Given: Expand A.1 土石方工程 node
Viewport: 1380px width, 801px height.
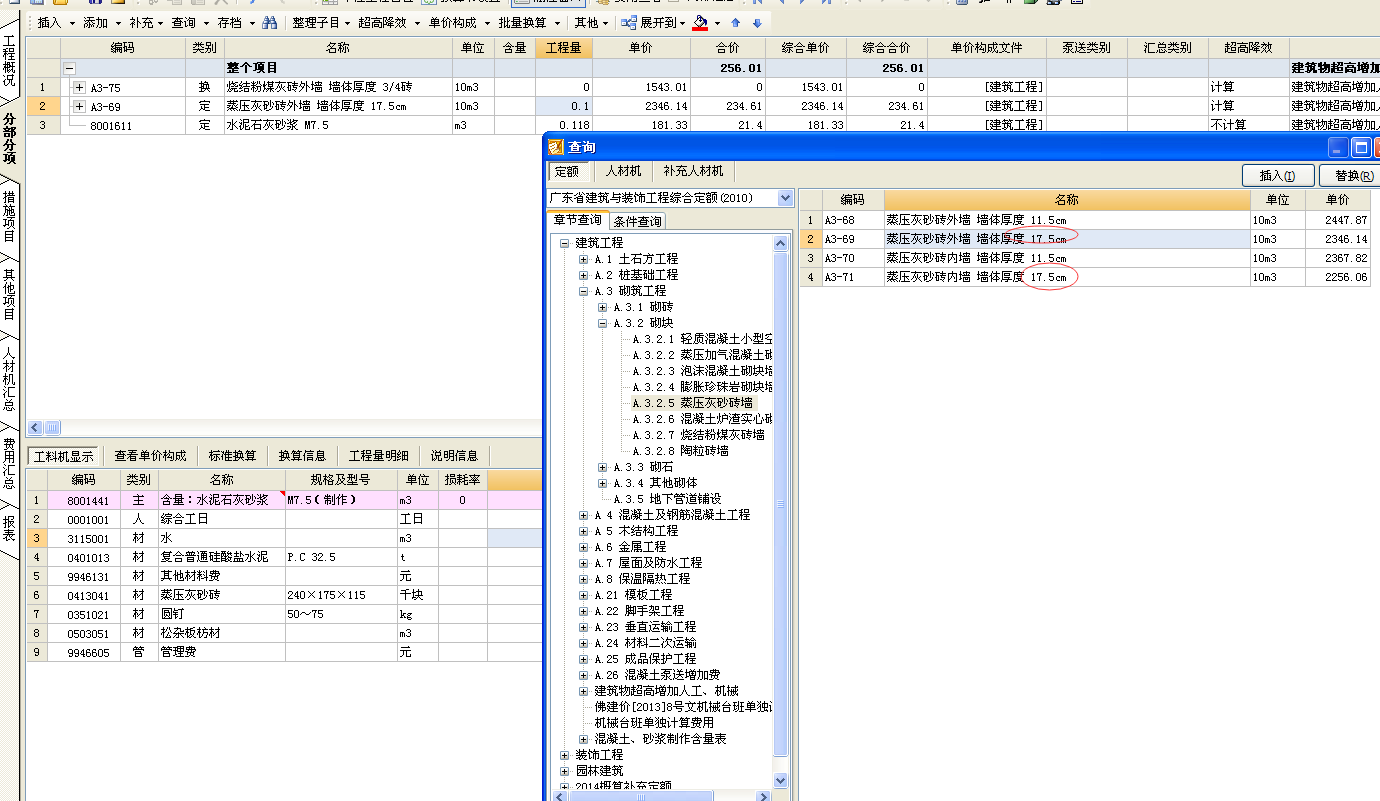Looking at the screenshot, I should click(583, 259).
